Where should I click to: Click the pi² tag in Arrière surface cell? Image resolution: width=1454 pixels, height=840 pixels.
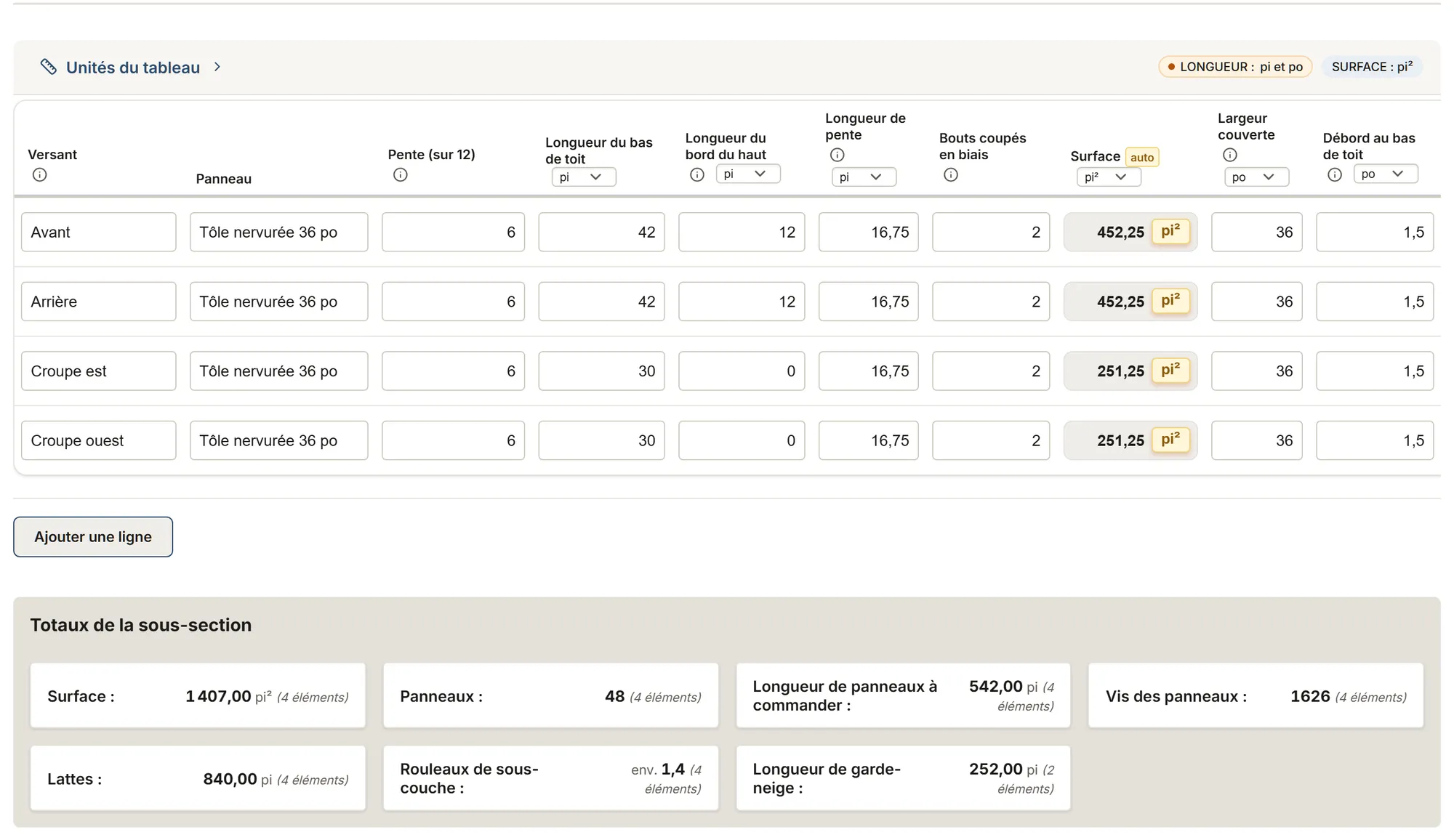point(1170,301)
